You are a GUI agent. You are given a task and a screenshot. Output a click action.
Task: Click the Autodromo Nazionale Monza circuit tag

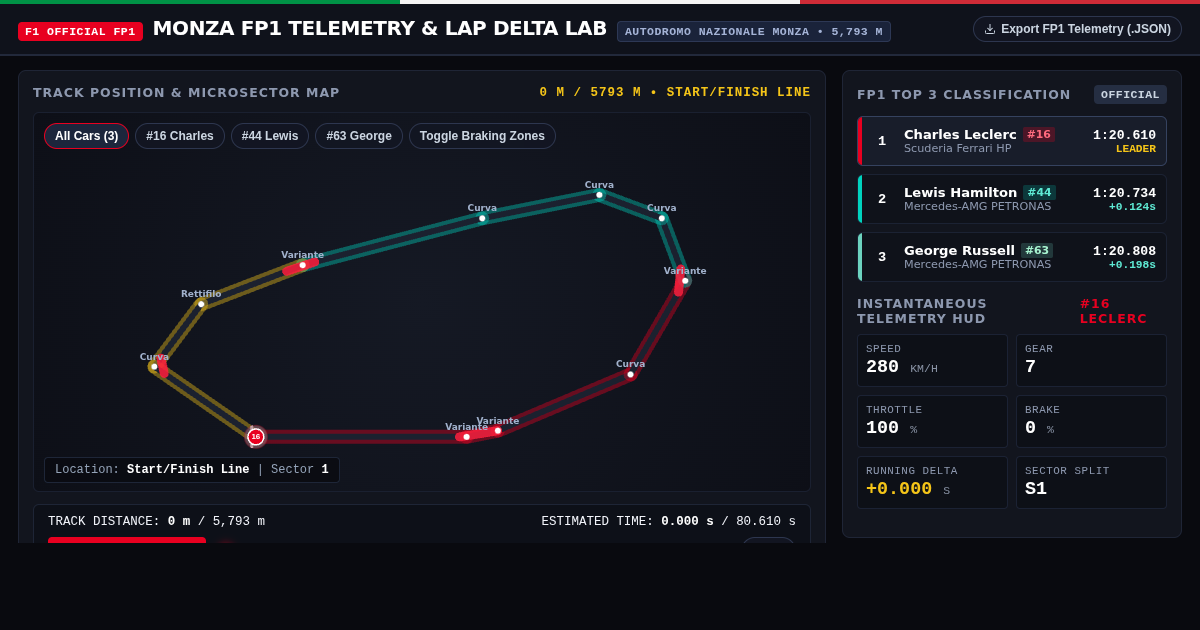[x=754, y=32]
